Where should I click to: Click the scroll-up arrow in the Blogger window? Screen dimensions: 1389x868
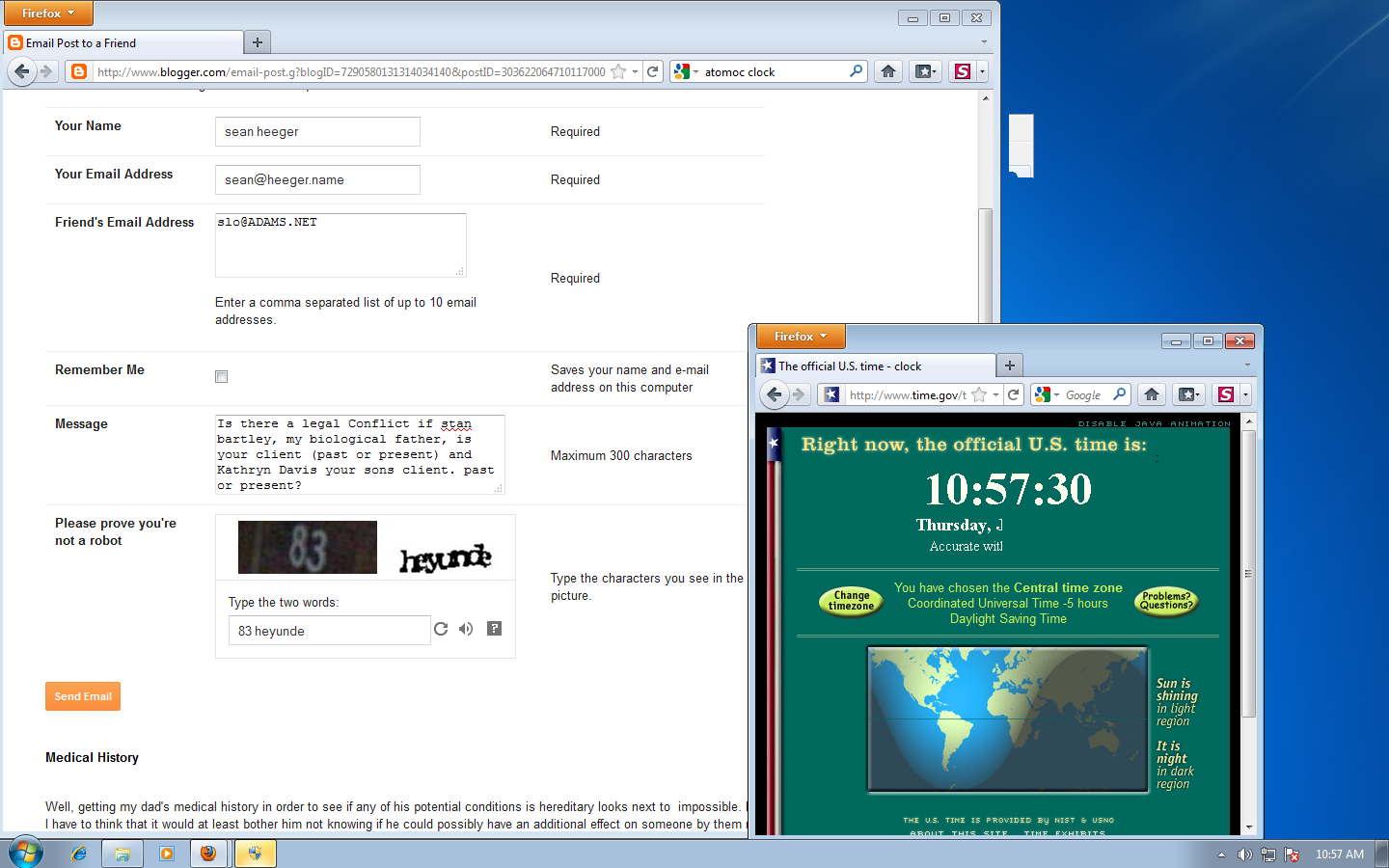pyautogui.click(x=986, y=97)
